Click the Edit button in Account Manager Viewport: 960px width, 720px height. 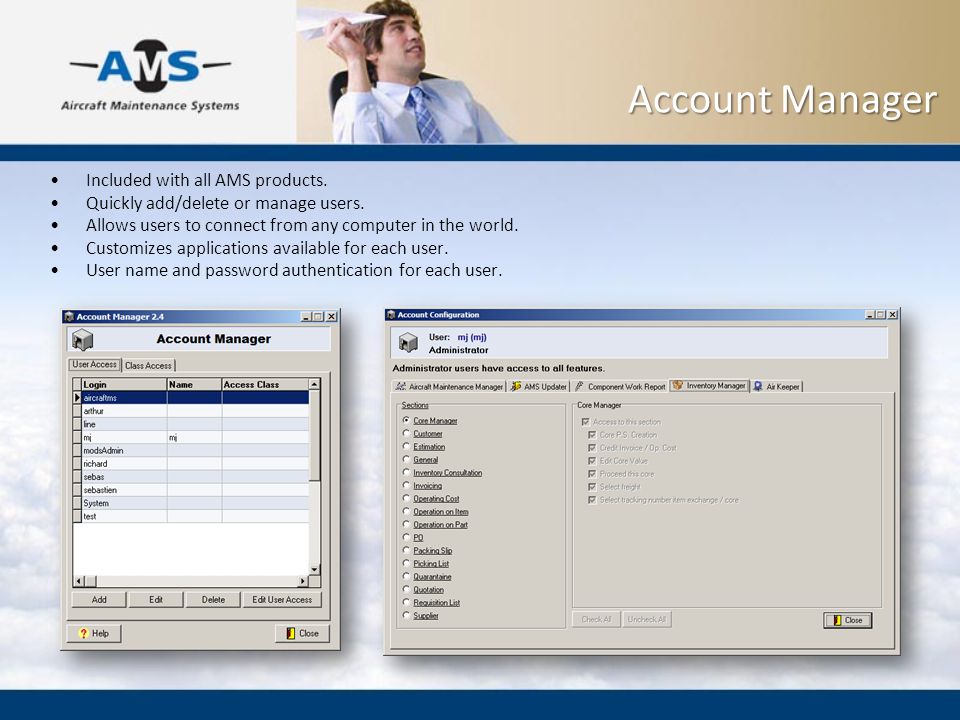156,599
